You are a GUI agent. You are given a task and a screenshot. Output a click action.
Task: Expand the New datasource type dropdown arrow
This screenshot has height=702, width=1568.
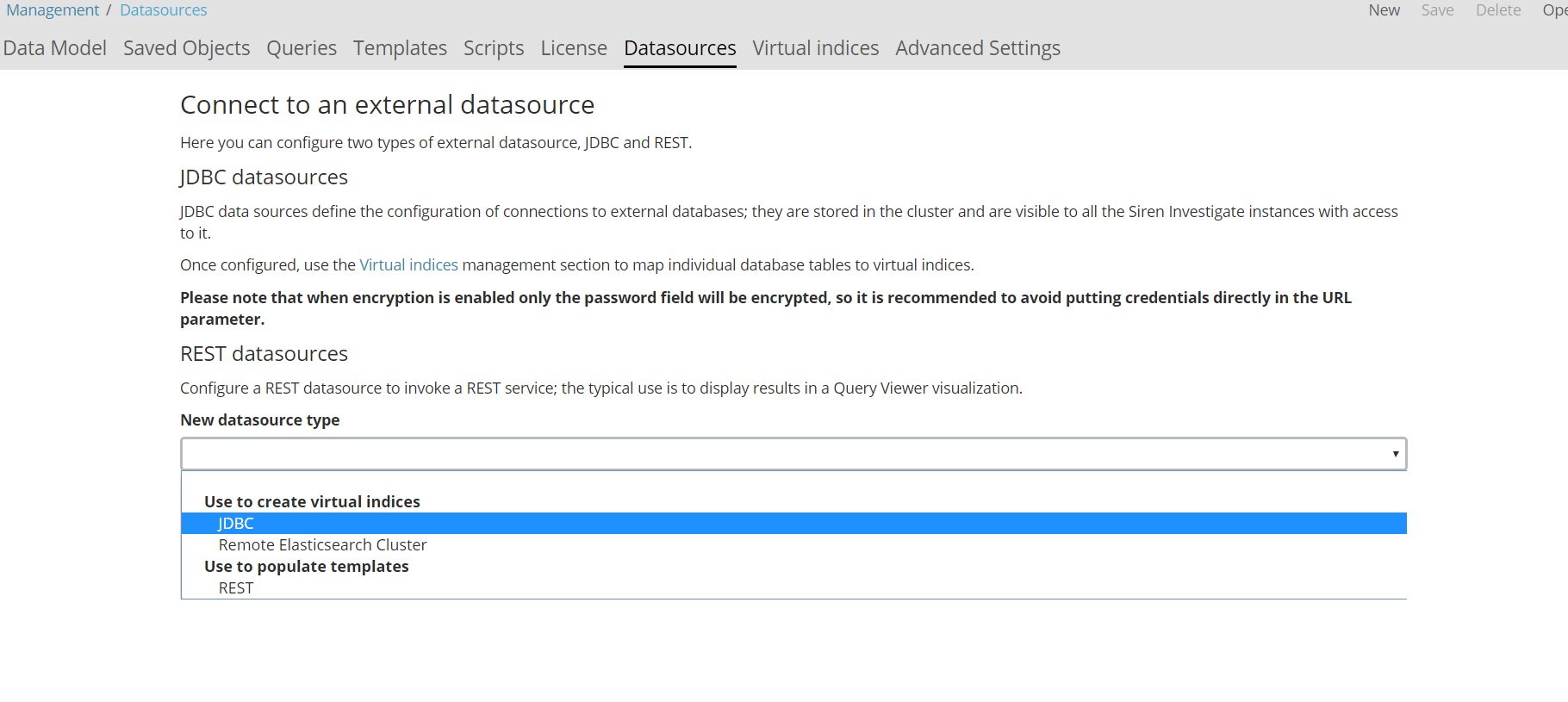coord(1395,454)
